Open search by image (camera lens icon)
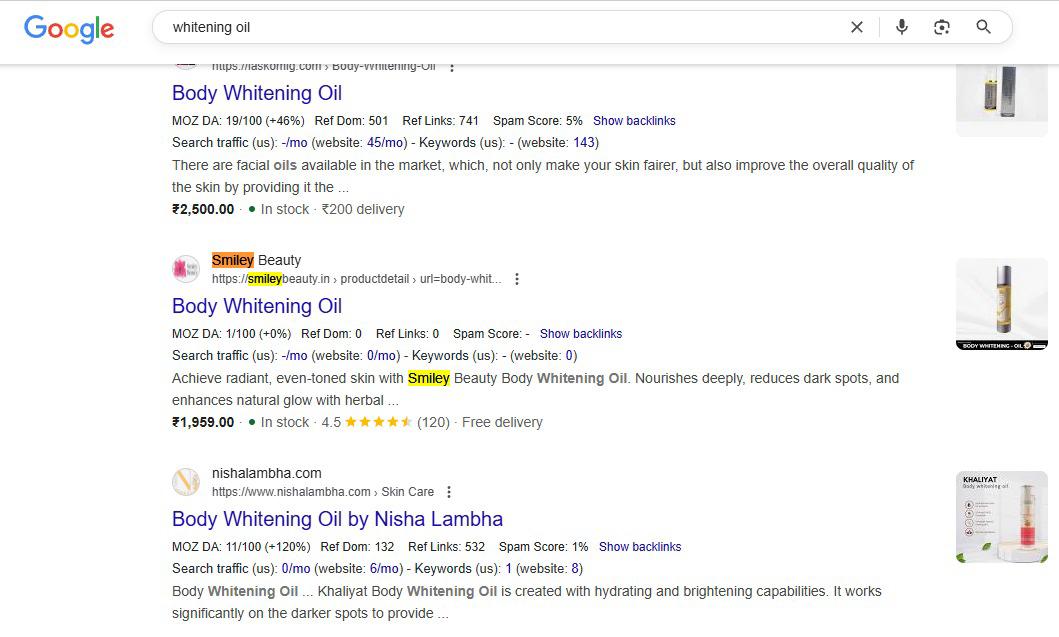The height and width of the screenshot is (637, 1059). (x=941, y=27)
